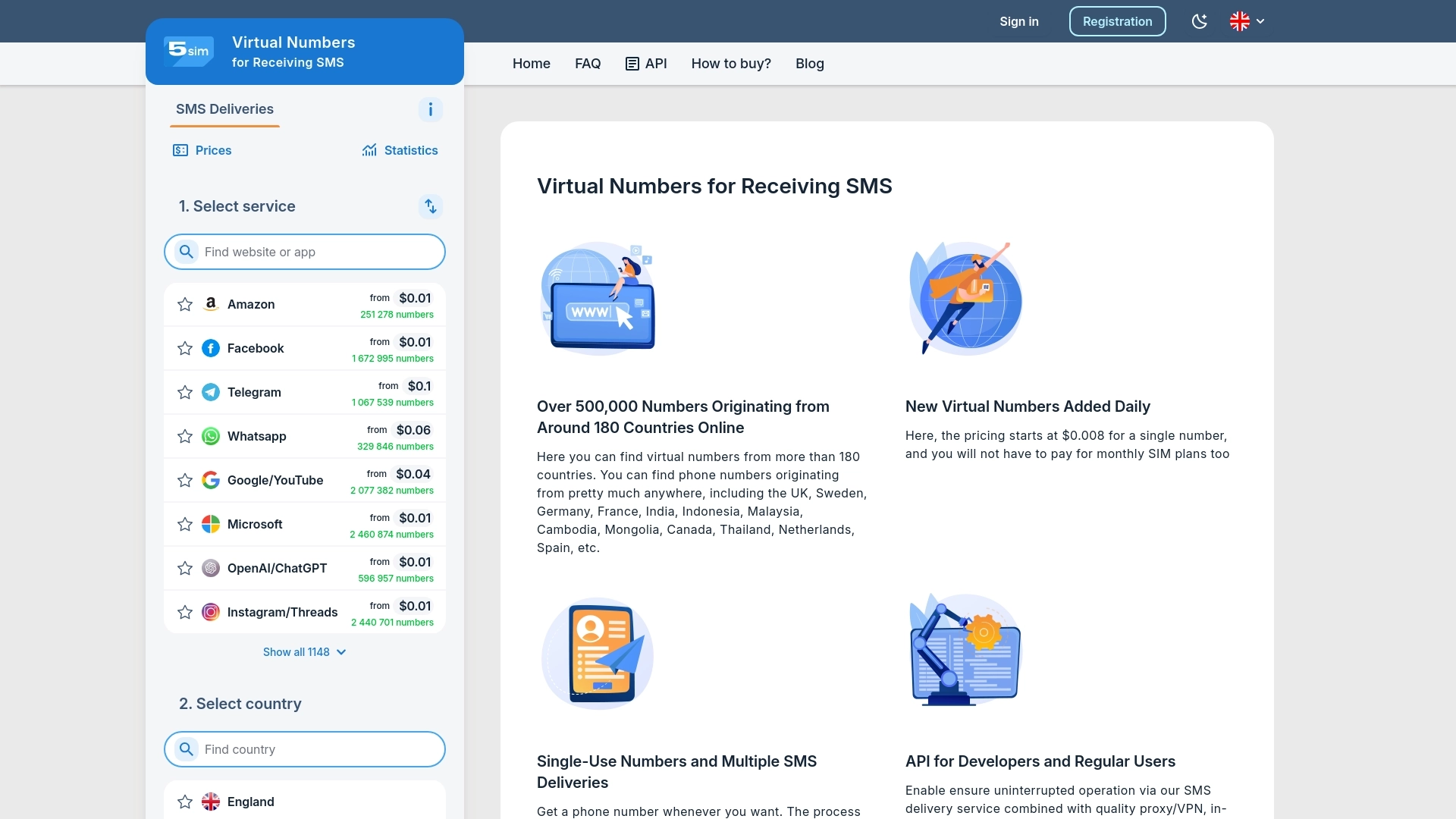The width and height of the screenshot is (1456, 819).
Task: Go to the API menu item
Action: click(646, 64)
